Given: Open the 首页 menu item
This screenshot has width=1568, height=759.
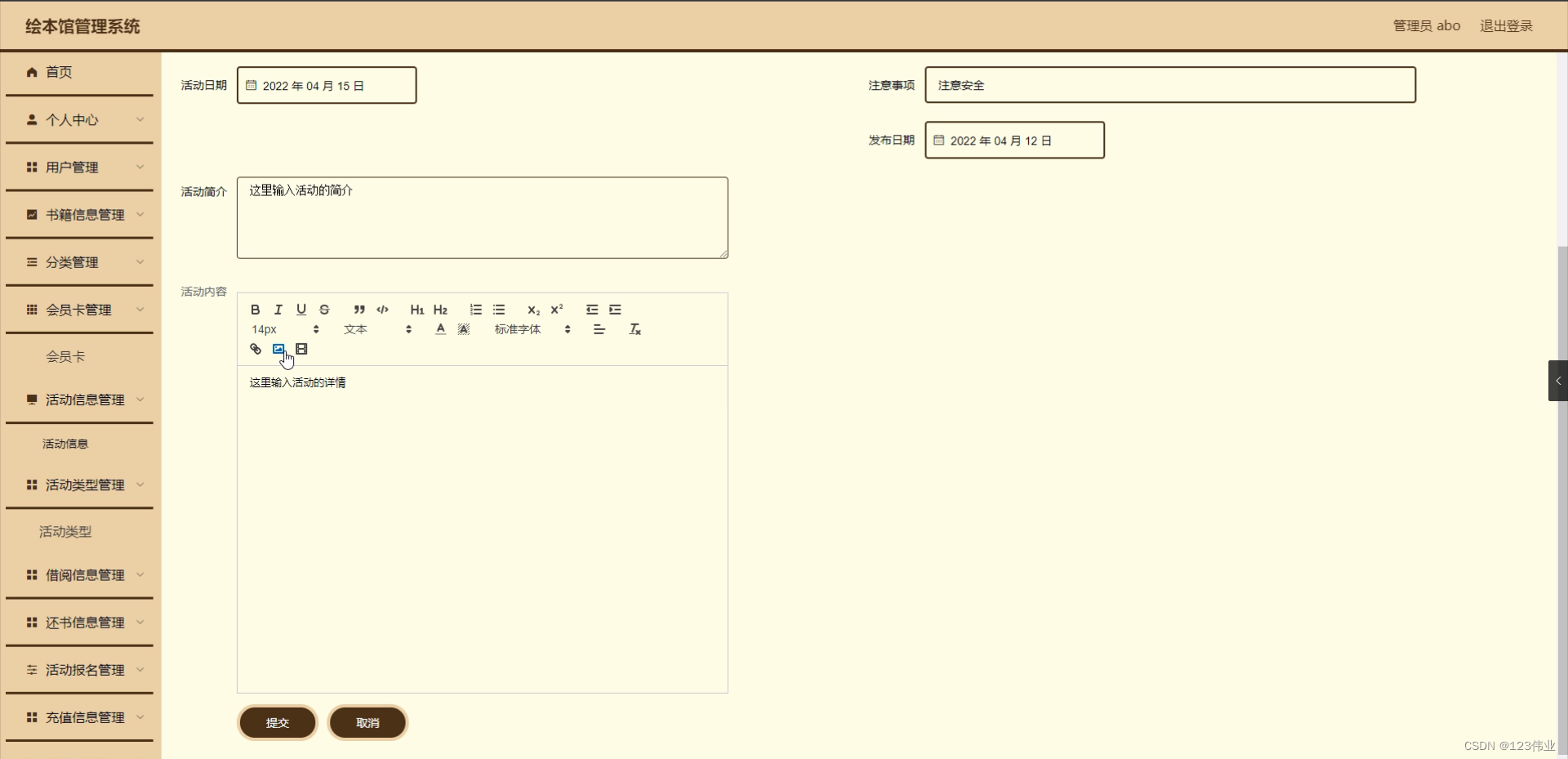Looking at the screenshot, I should 58,72.
